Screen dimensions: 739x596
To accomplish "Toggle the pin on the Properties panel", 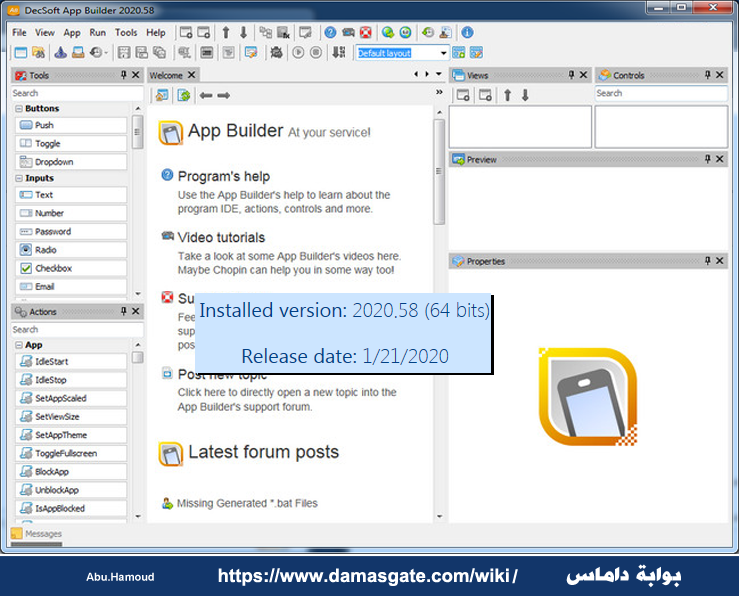I will (x=707, y=261).
